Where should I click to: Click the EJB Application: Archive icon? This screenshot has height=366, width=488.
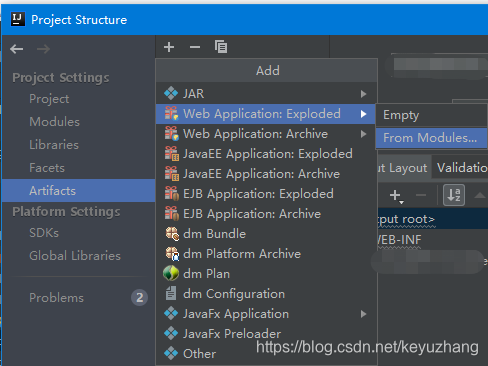coord(172,213)
